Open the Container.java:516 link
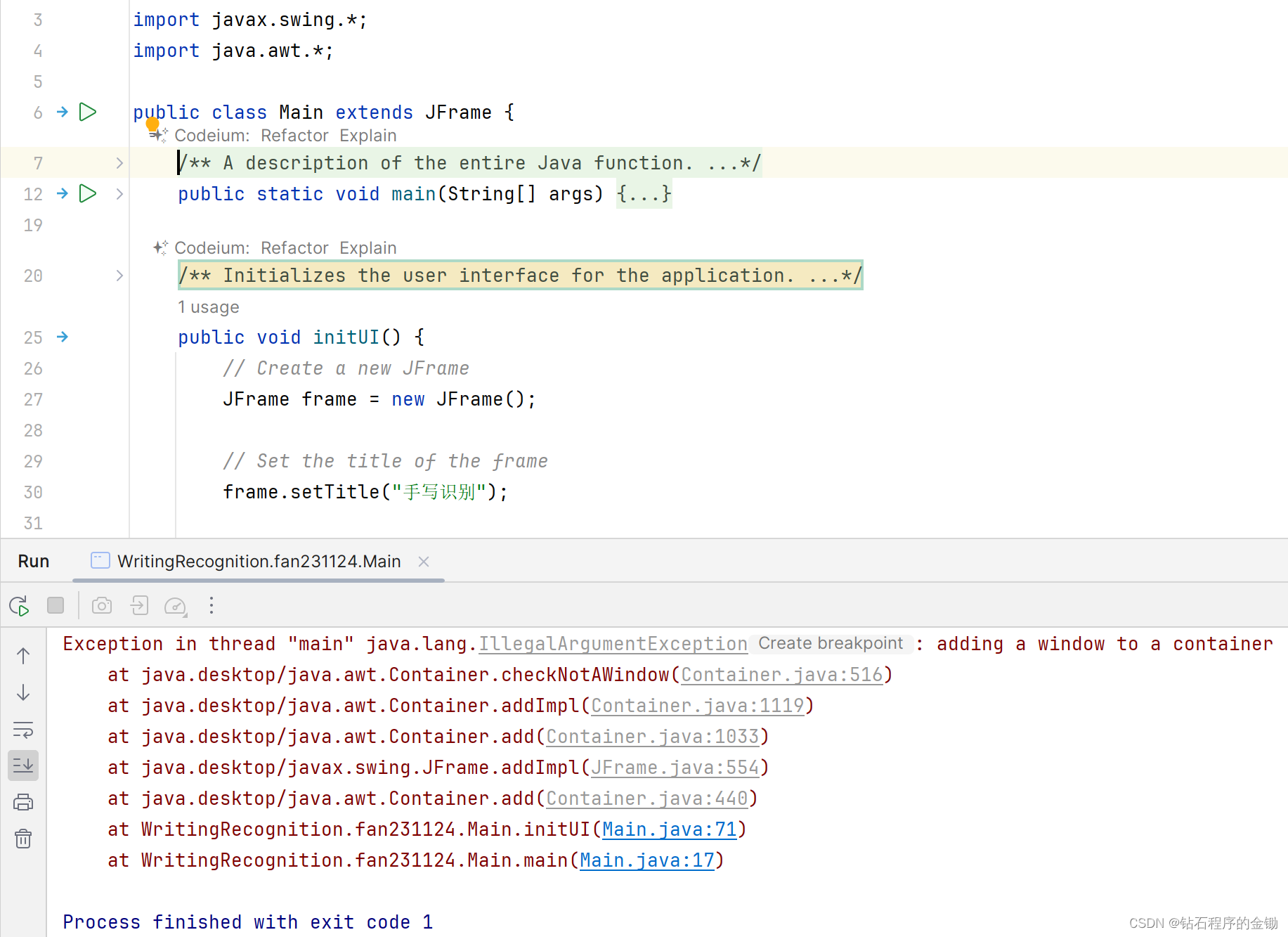1288x937 pixels. pos(782,675)
